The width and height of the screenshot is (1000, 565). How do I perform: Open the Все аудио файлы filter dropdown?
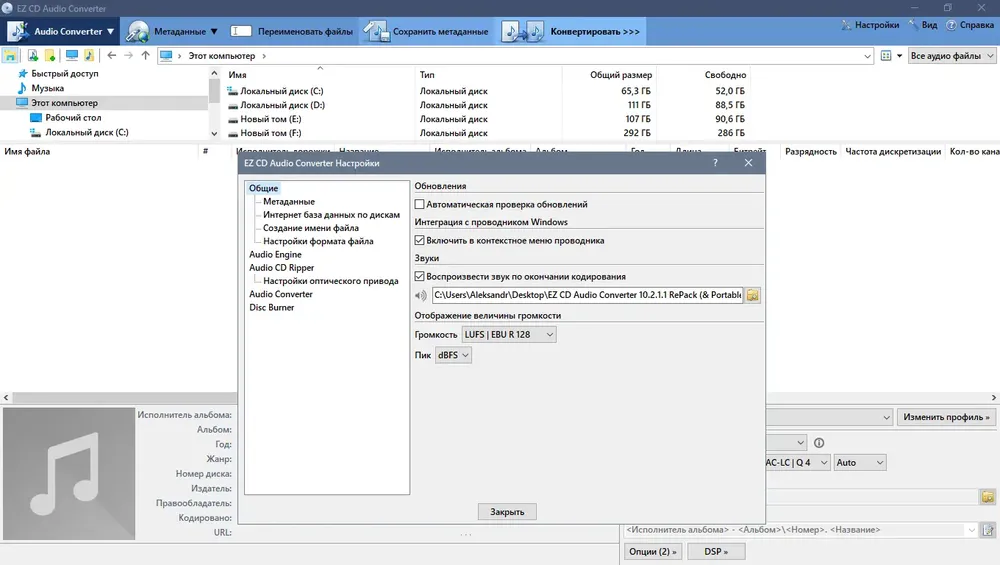(952, 56)
